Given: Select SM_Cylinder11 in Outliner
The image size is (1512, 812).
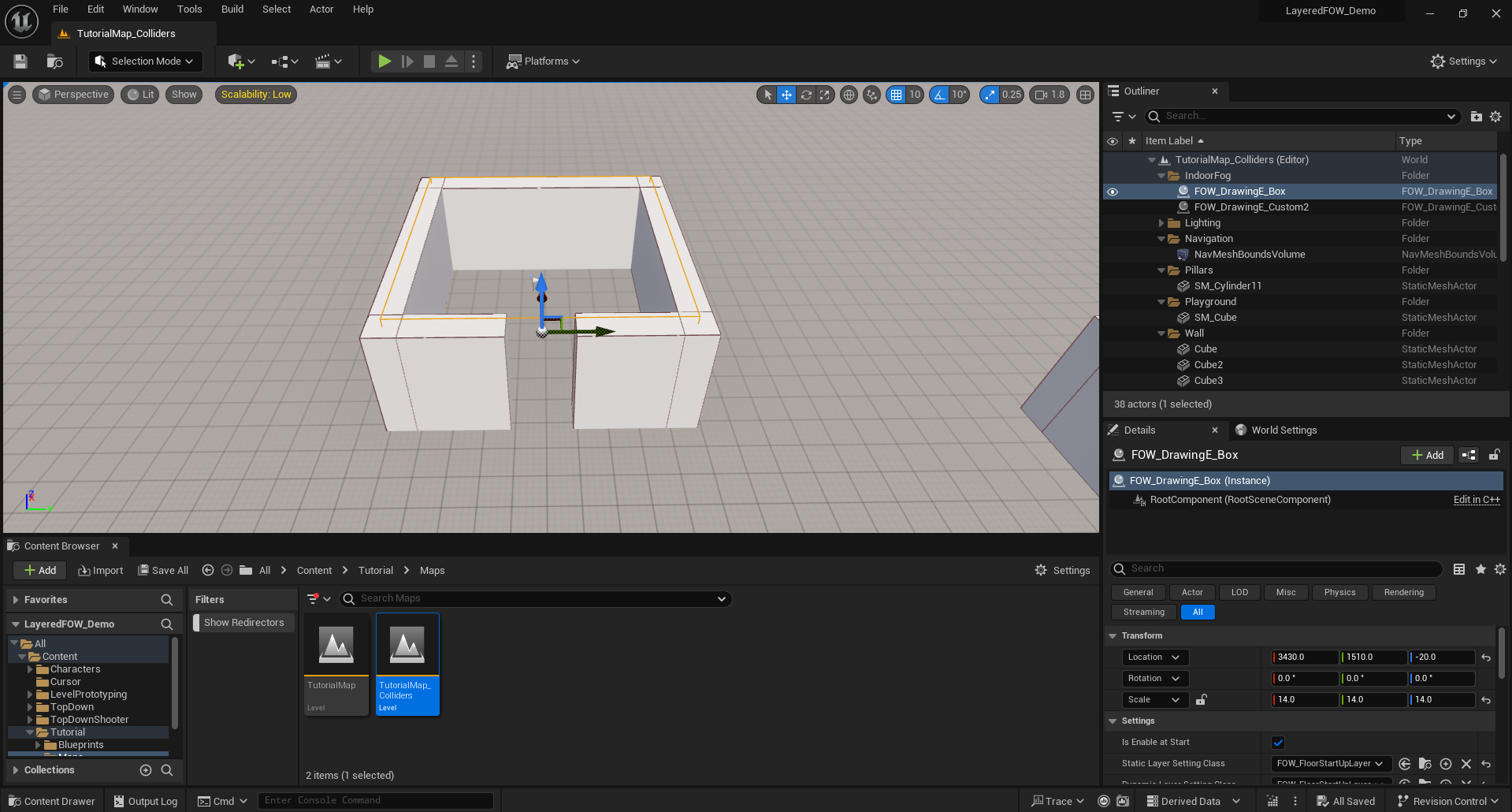Looking at the screenshot, I should [1228, 286].
